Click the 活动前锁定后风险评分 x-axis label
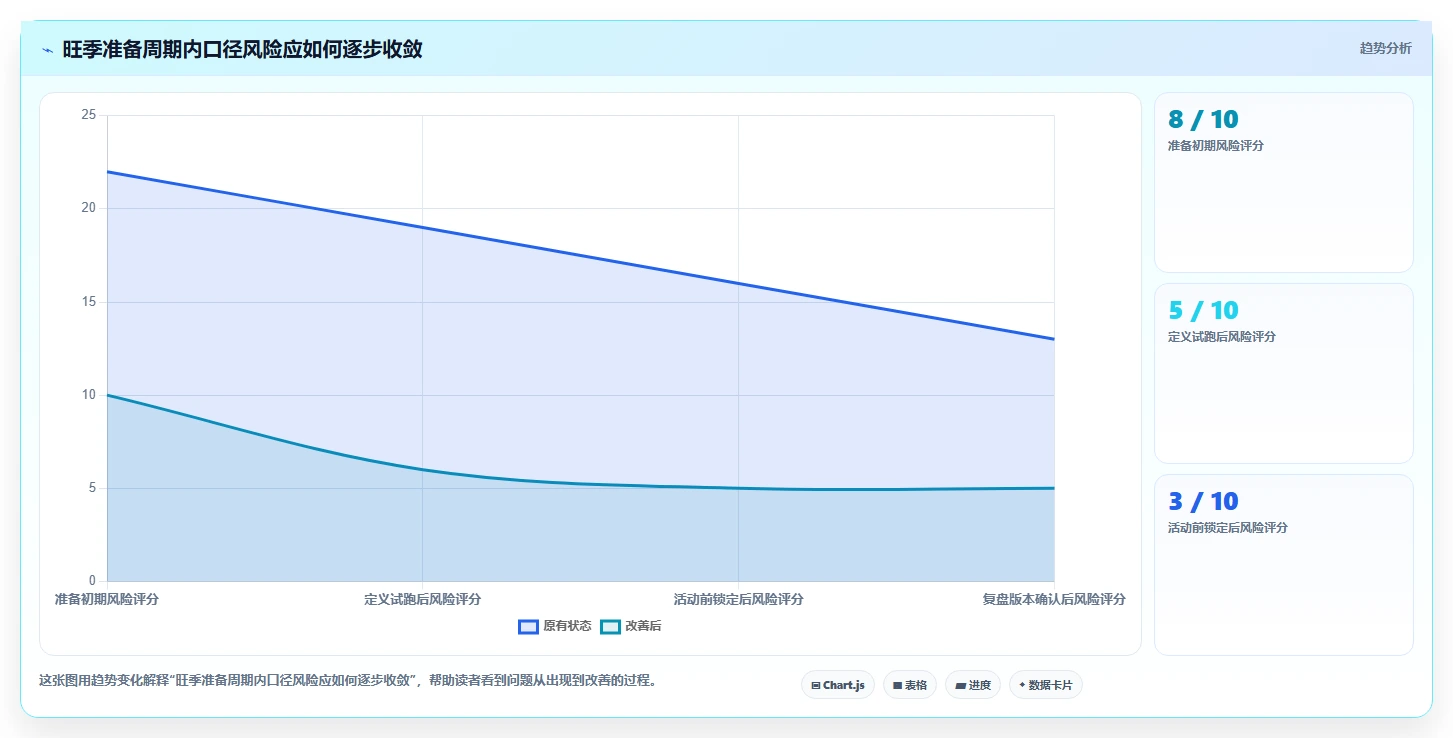Screen dimensions: 1453x738 point(738,599)
